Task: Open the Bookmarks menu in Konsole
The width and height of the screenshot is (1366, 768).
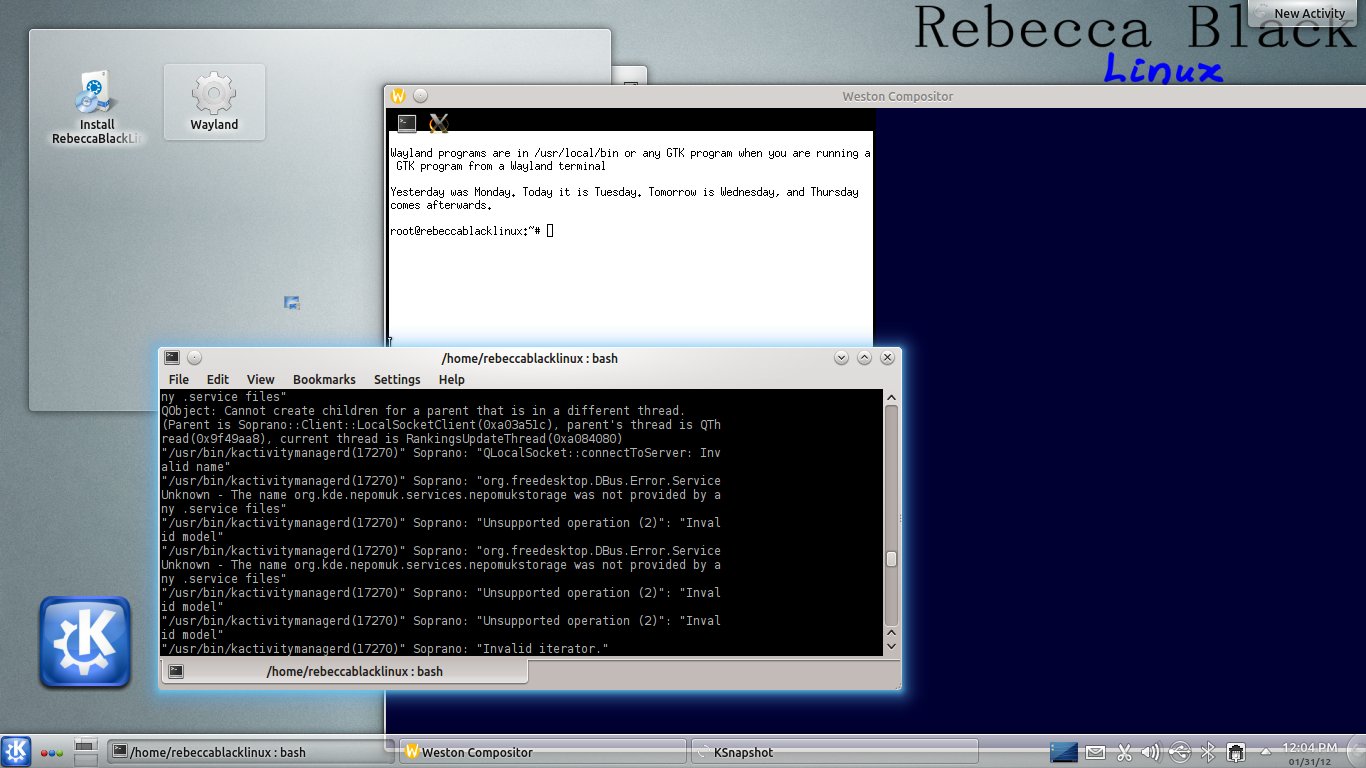Action: pos(324,379)
